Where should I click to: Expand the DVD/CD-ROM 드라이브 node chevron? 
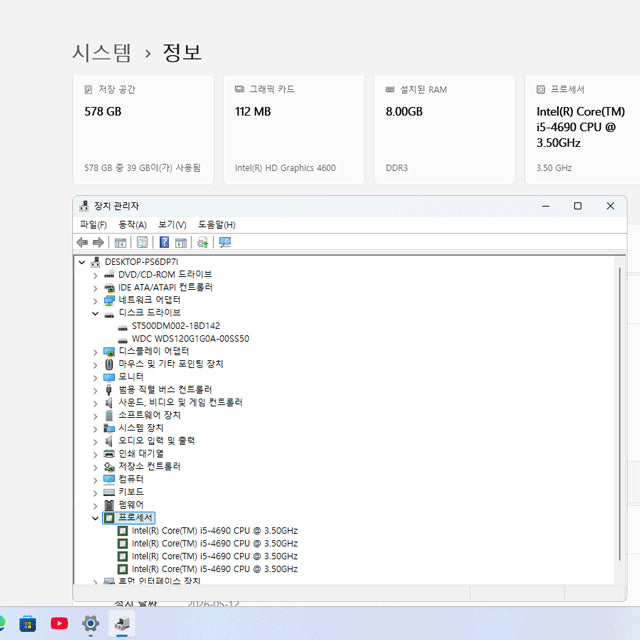coord(95,276)
